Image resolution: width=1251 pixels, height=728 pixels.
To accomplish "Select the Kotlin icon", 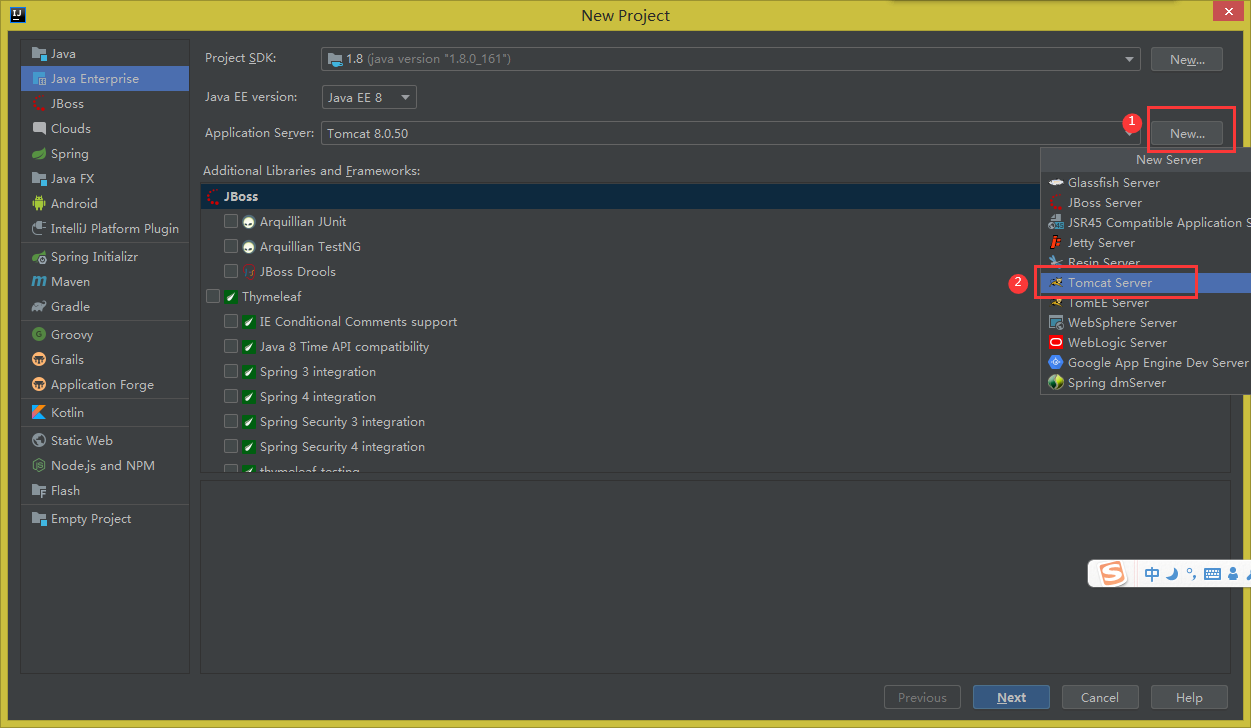I will pyautogui.click(x=39, y=413).
